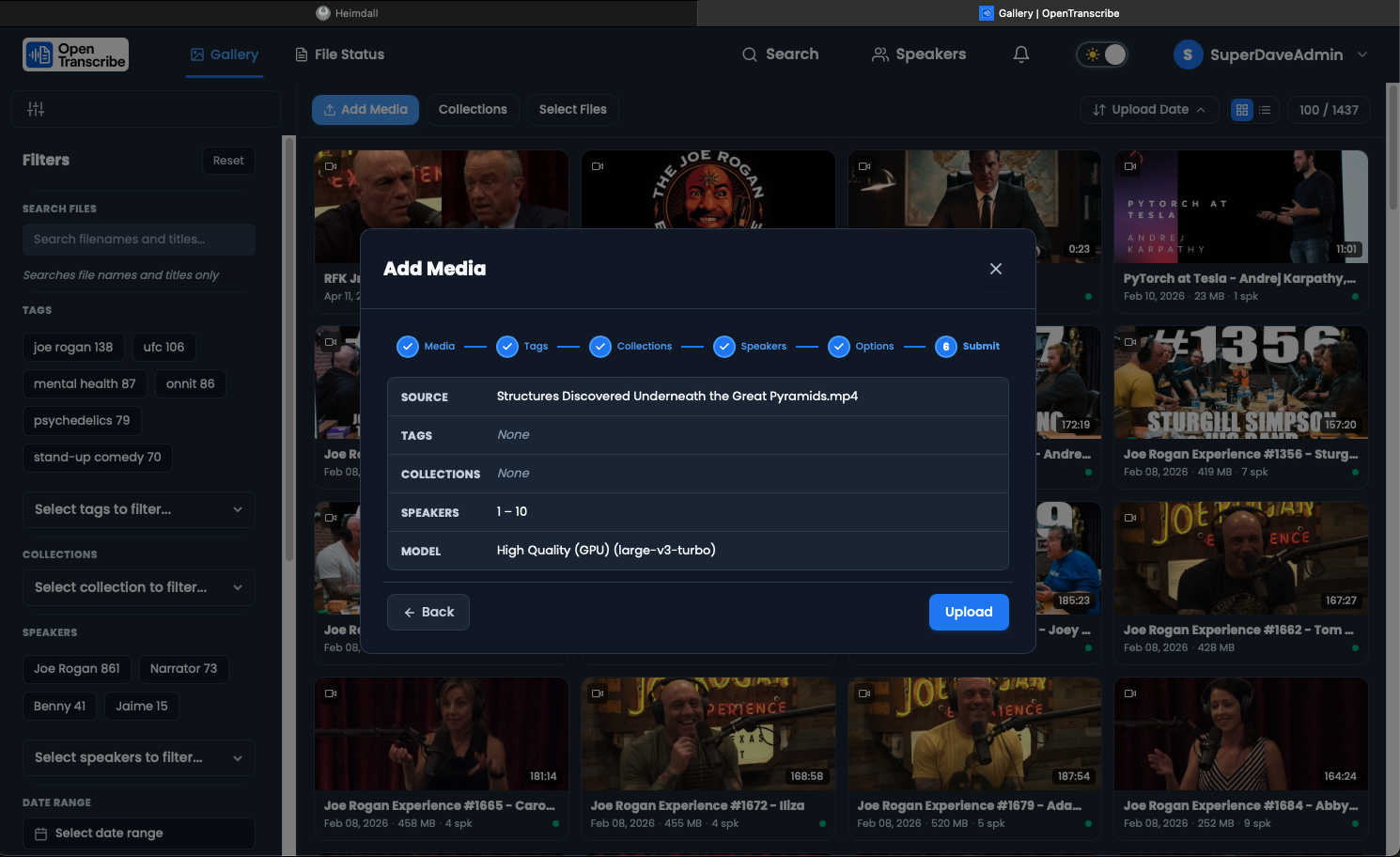
Task: Reset all filters
Action: (x=228, y=161)
